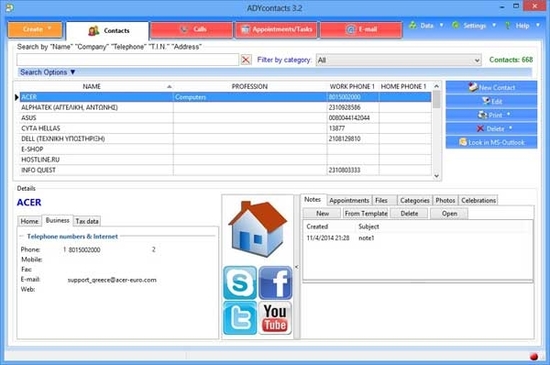
Task: Select the Appointments tab in details
Action: tap(349, 200)
